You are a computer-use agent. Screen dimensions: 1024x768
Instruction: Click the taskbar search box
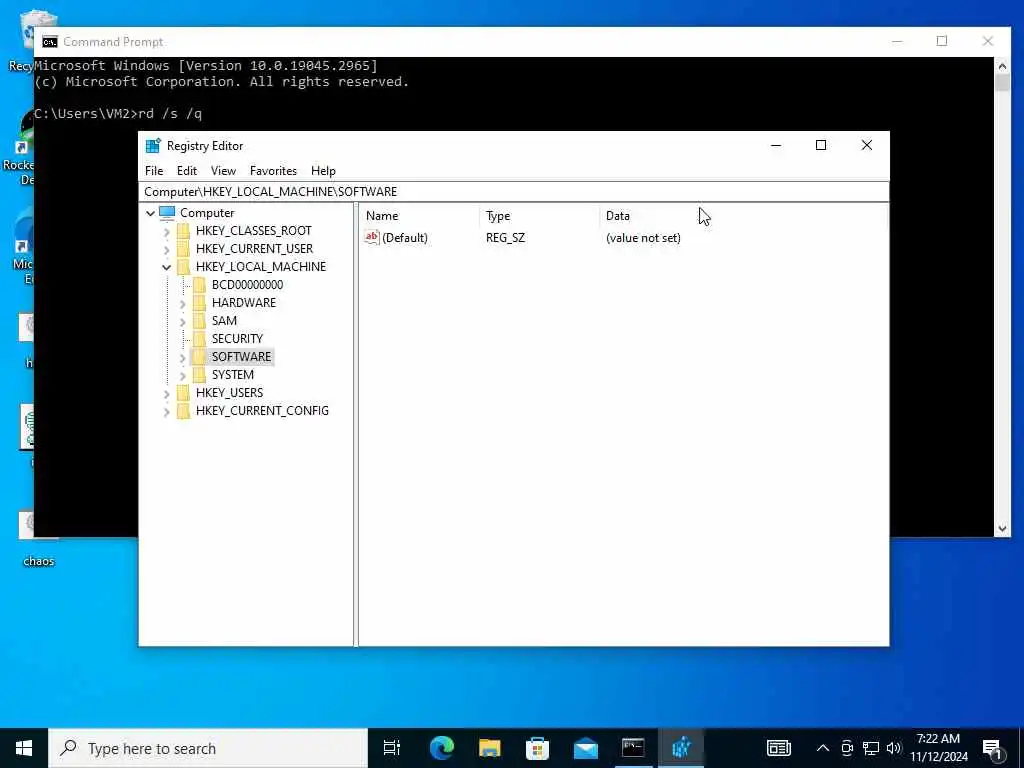[x=208, y=748]
